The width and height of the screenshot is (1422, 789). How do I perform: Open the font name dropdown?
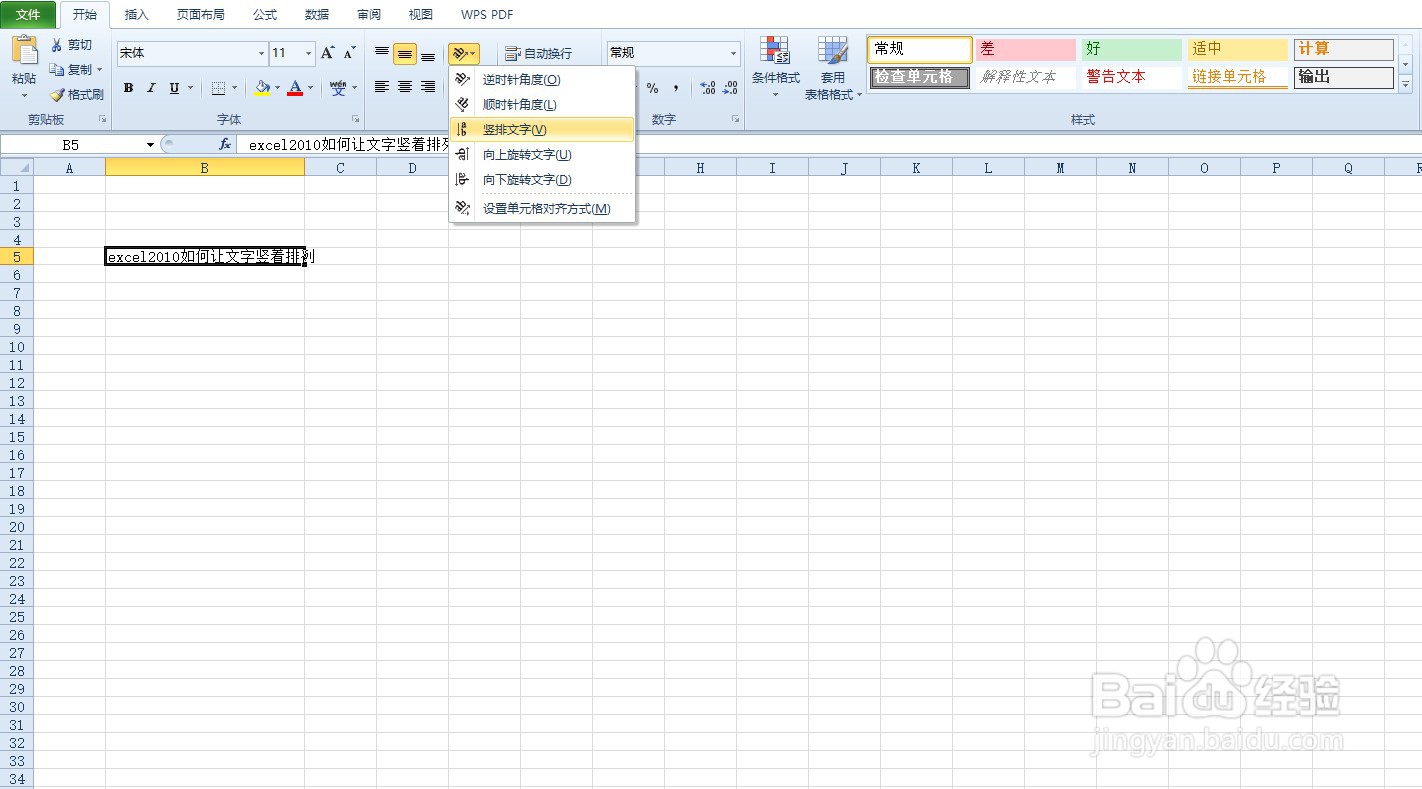point(261,53)
